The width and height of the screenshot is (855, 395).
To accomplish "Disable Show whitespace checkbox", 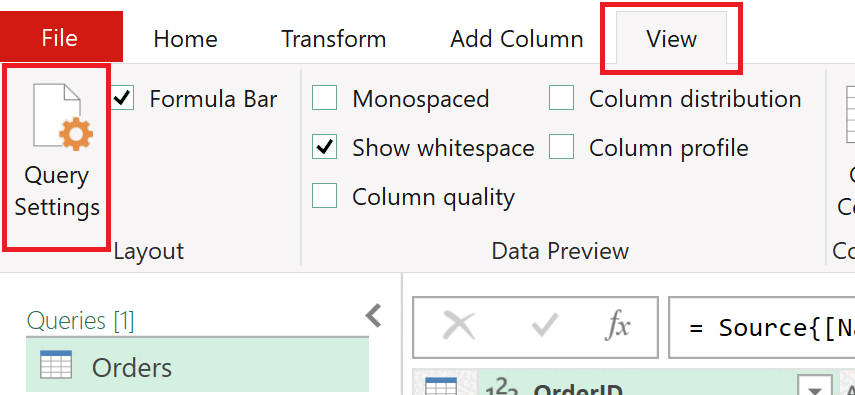I will tap(324, 147).
